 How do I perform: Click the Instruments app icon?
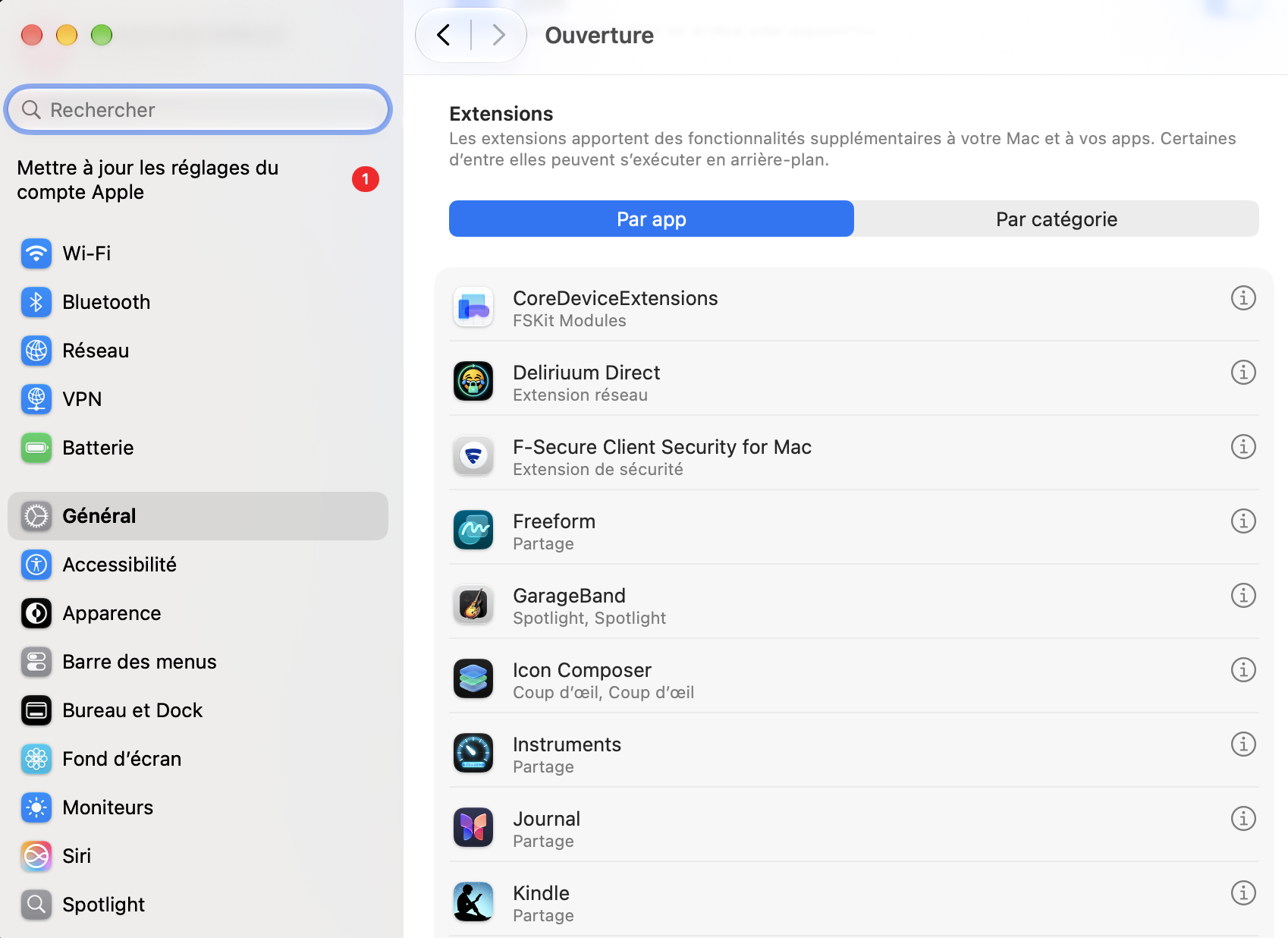(x=473, y=754)
